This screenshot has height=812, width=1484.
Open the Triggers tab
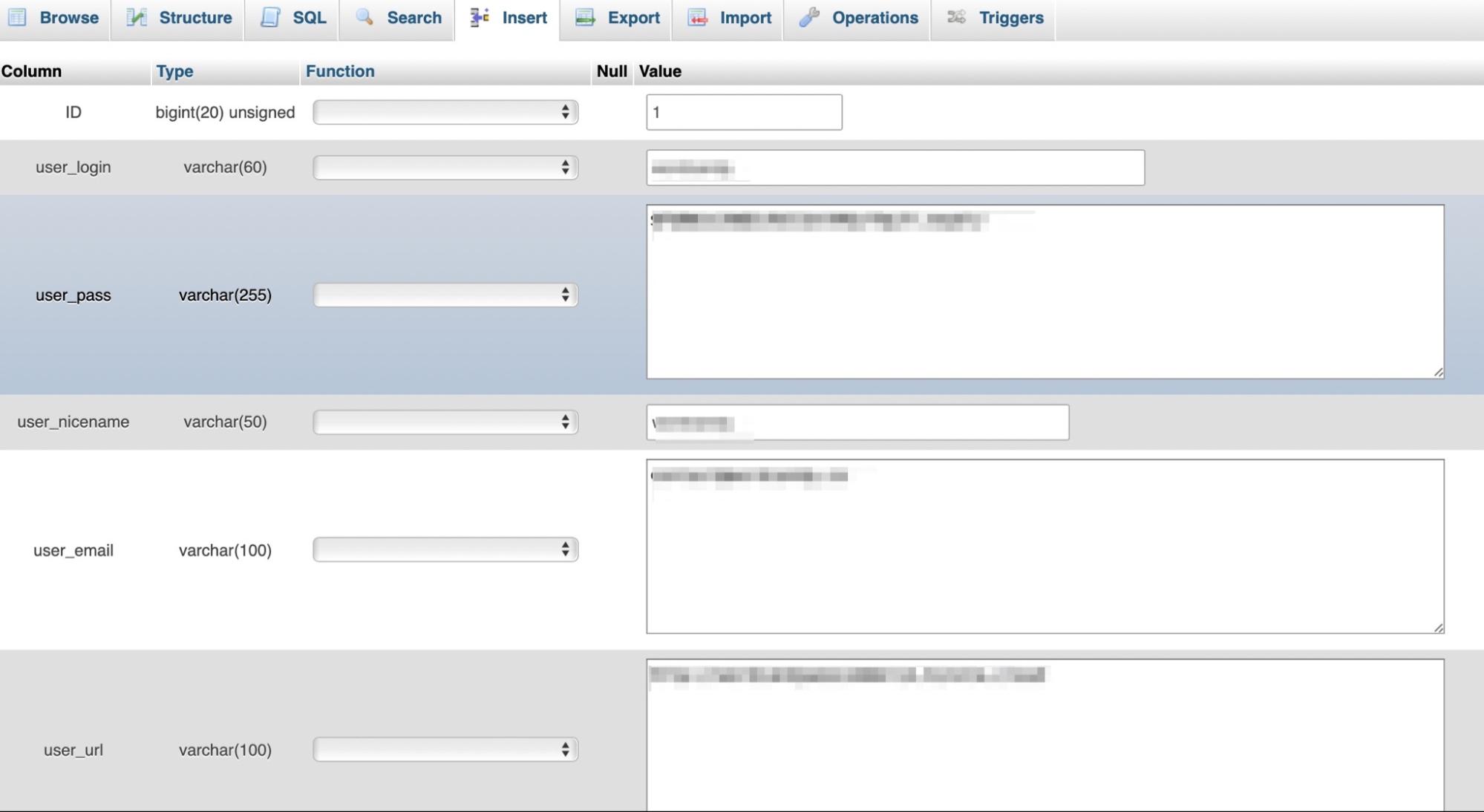point(1010,16)
